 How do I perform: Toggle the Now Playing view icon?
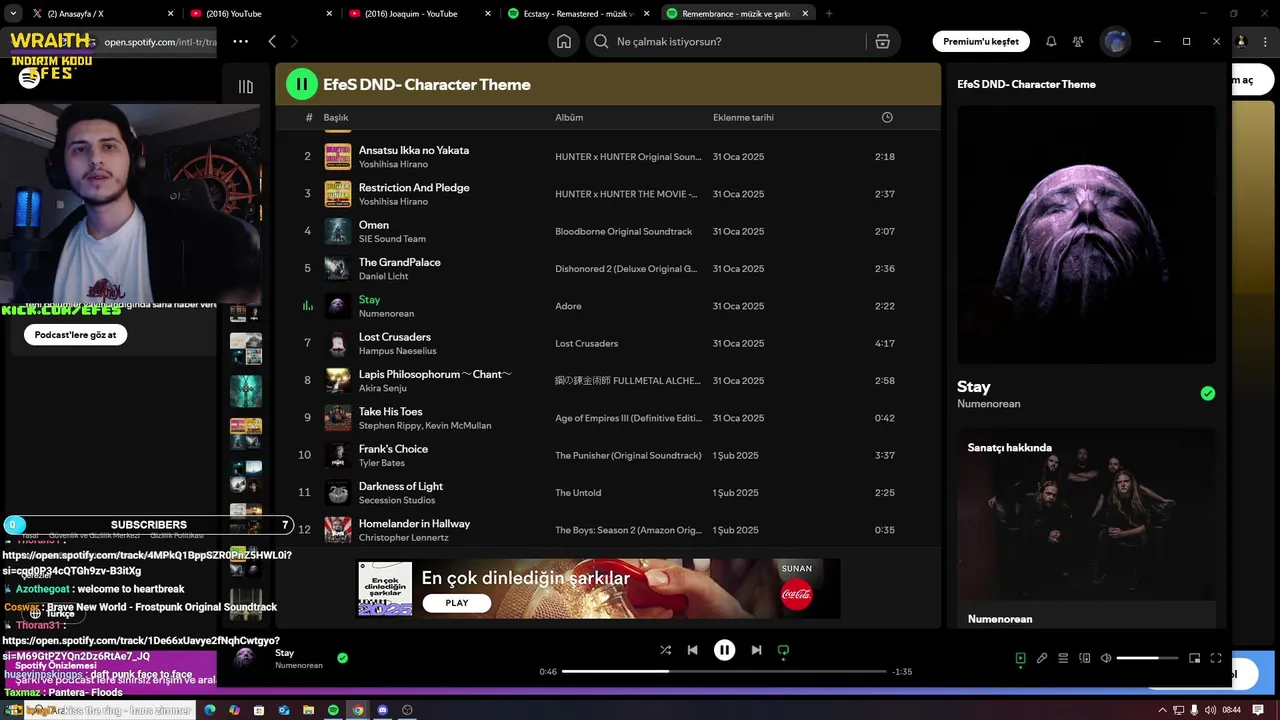1020,658
